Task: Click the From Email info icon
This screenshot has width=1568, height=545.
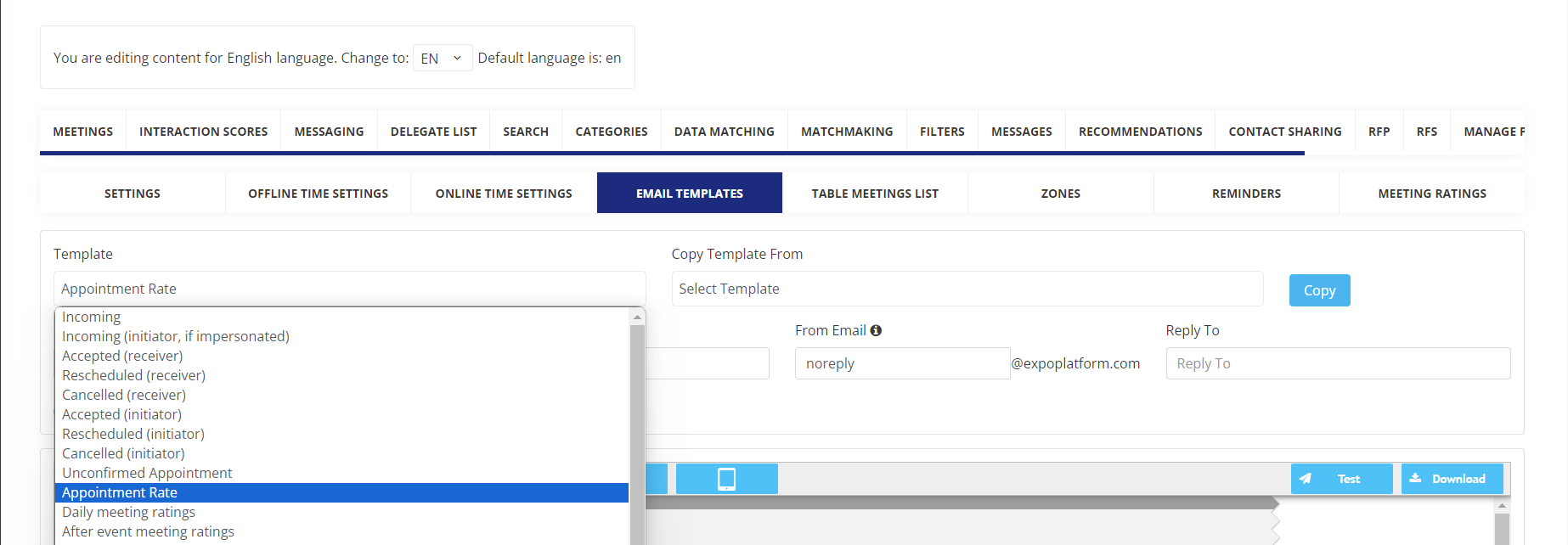Action: [x=876, y=330]
